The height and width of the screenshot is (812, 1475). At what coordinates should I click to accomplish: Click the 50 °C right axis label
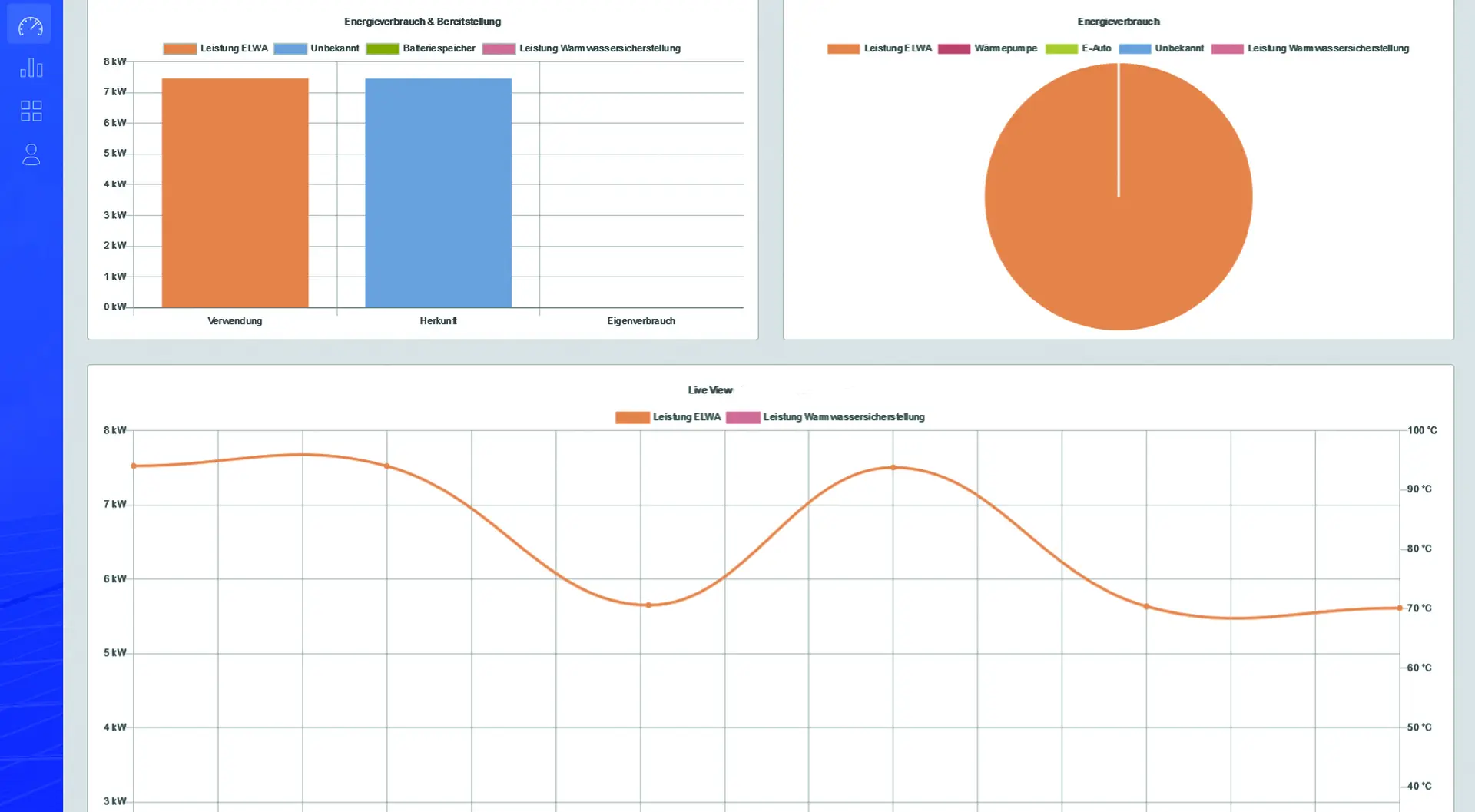click(x=1419, y=727)
